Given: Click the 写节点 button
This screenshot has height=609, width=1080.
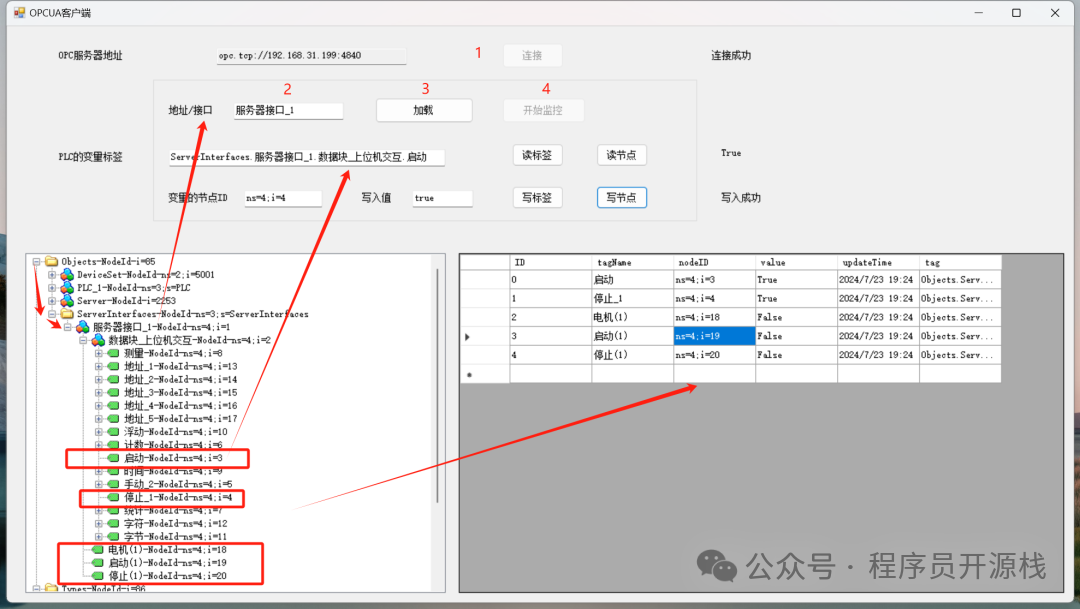Looking at the screenshot, I should [621, 198].
